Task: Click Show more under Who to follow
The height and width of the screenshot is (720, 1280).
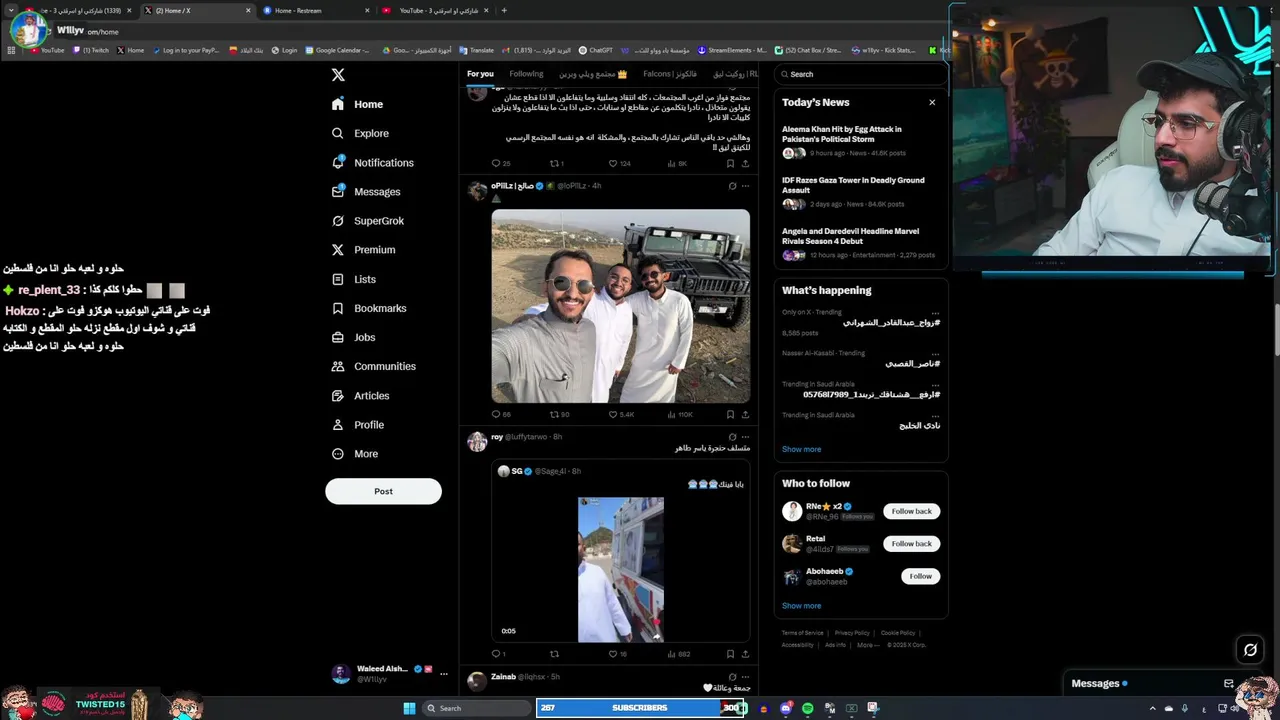Action: (801, 606)
